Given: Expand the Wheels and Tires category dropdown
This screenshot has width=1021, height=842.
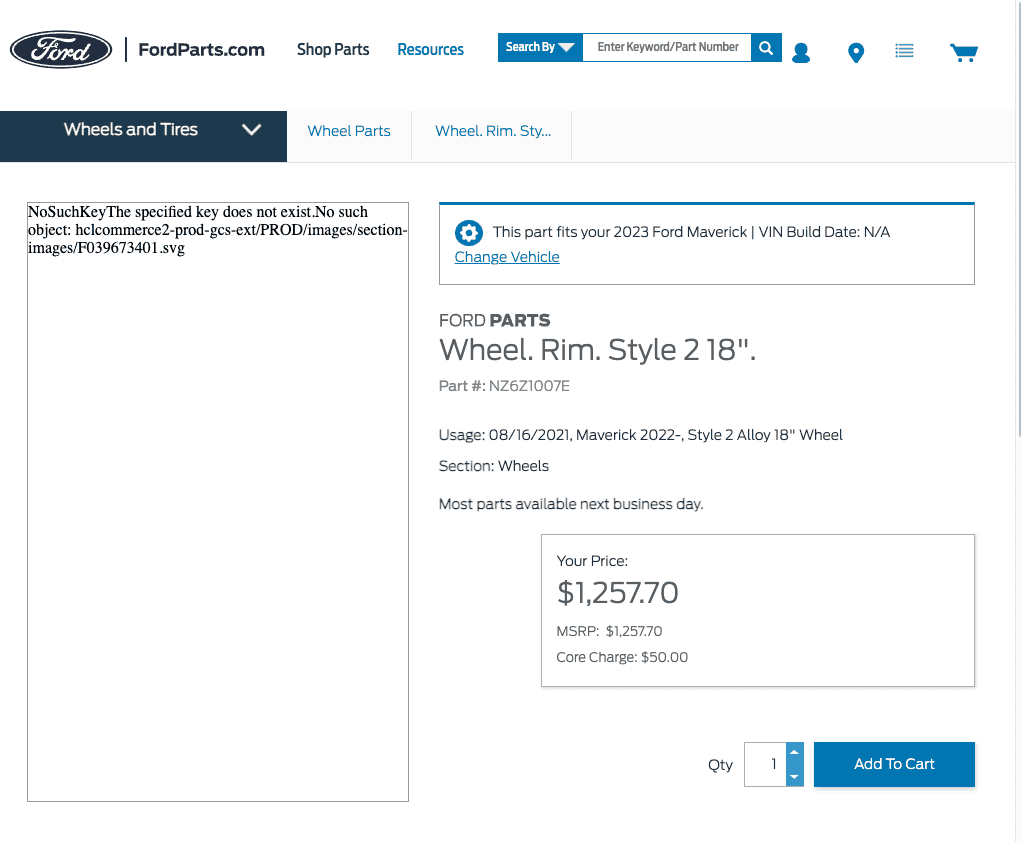Looking at the screenshot, I should pyautogui.click(x=143, y=136).
